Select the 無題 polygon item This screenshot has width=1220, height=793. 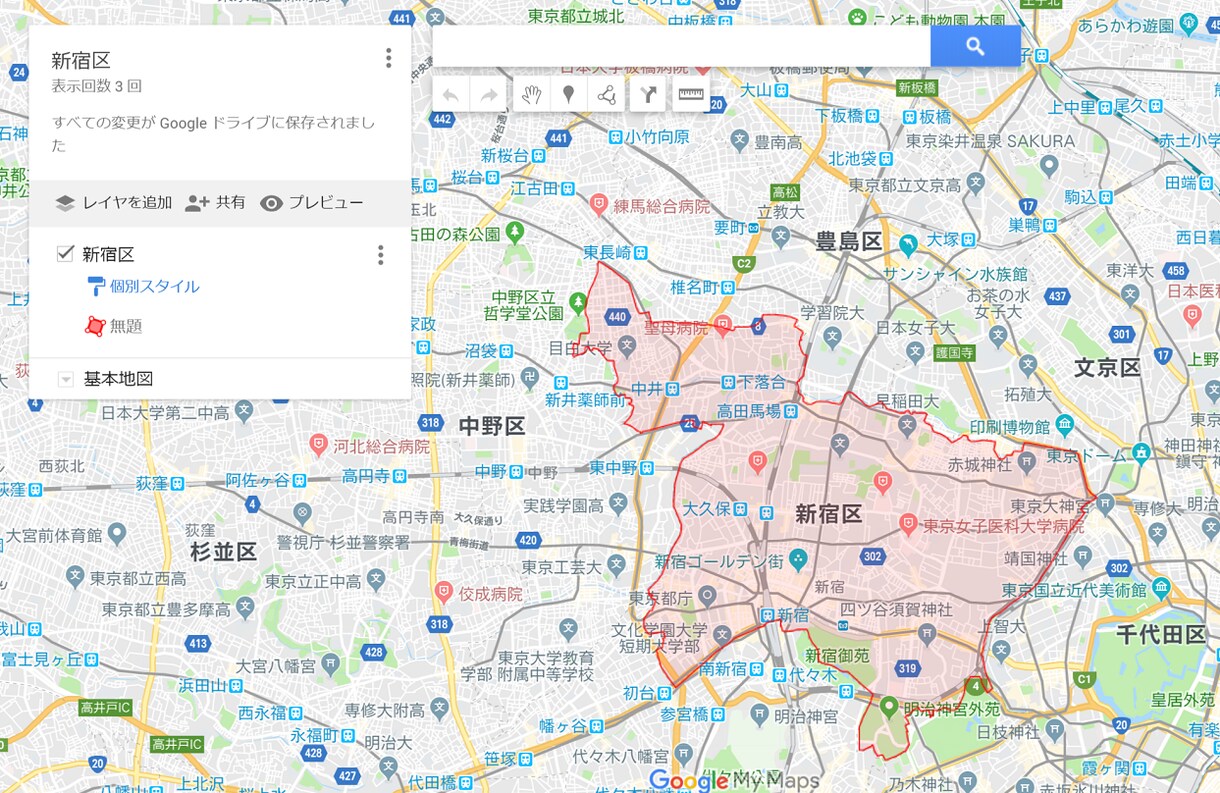point(126,326)
